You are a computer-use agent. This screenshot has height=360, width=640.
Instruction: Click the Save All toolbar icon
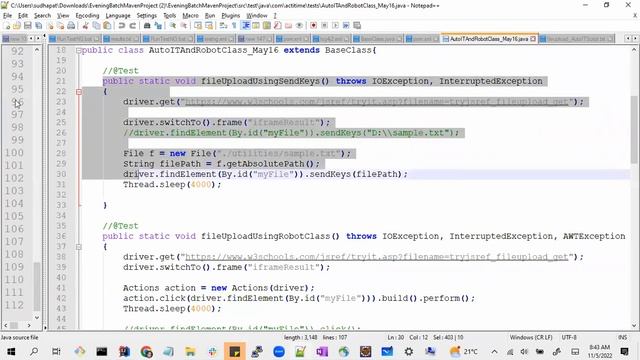point(38,25)
